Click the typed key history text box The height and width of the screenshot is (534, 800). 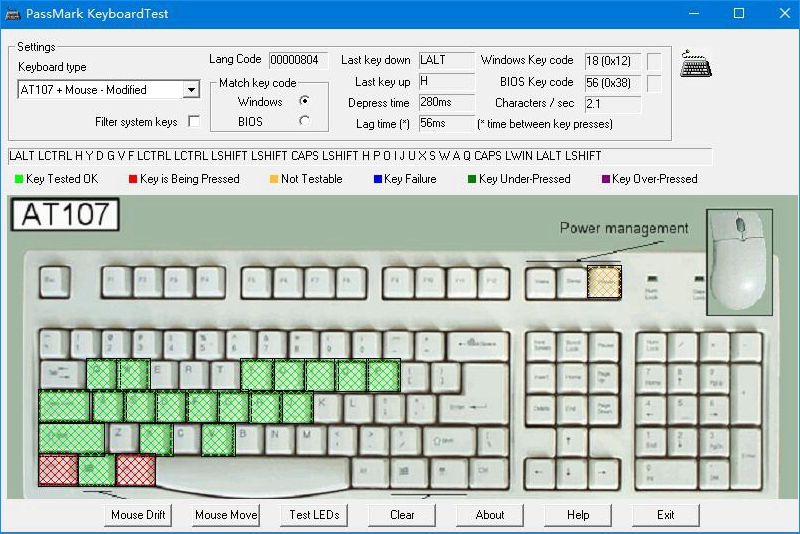[x=360, y=156]
